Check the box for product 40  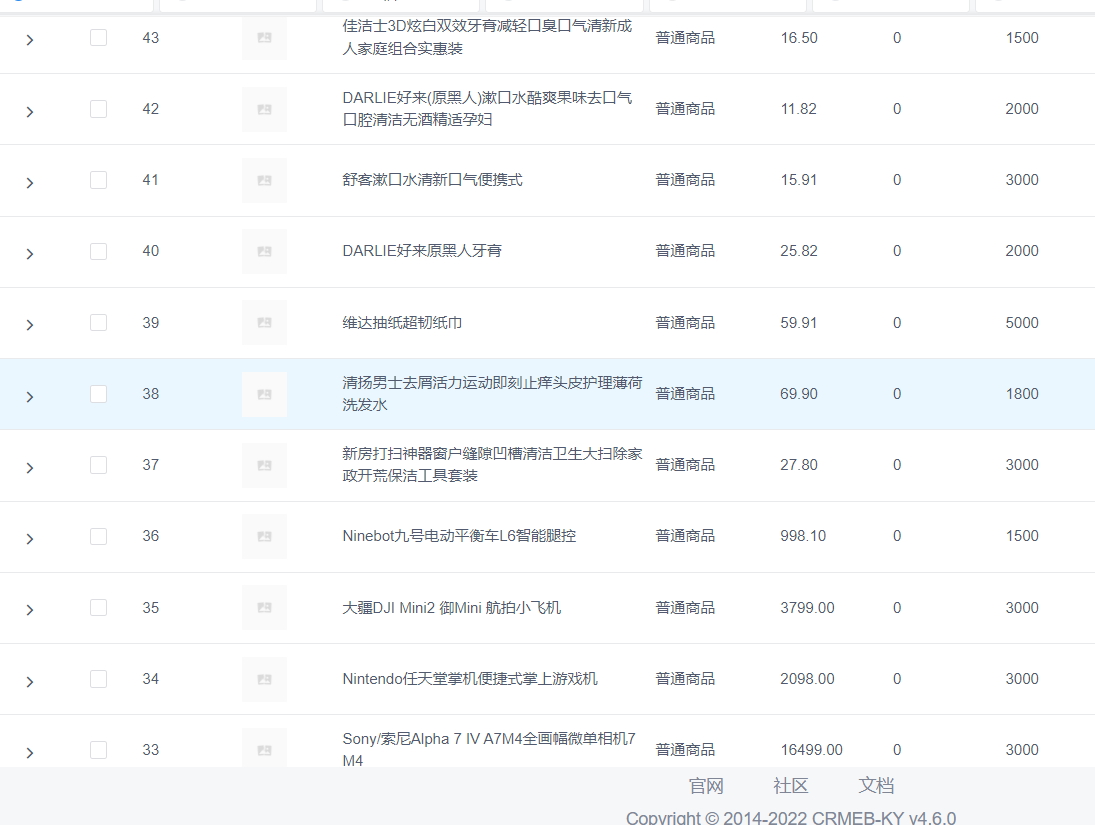(98, 251)
